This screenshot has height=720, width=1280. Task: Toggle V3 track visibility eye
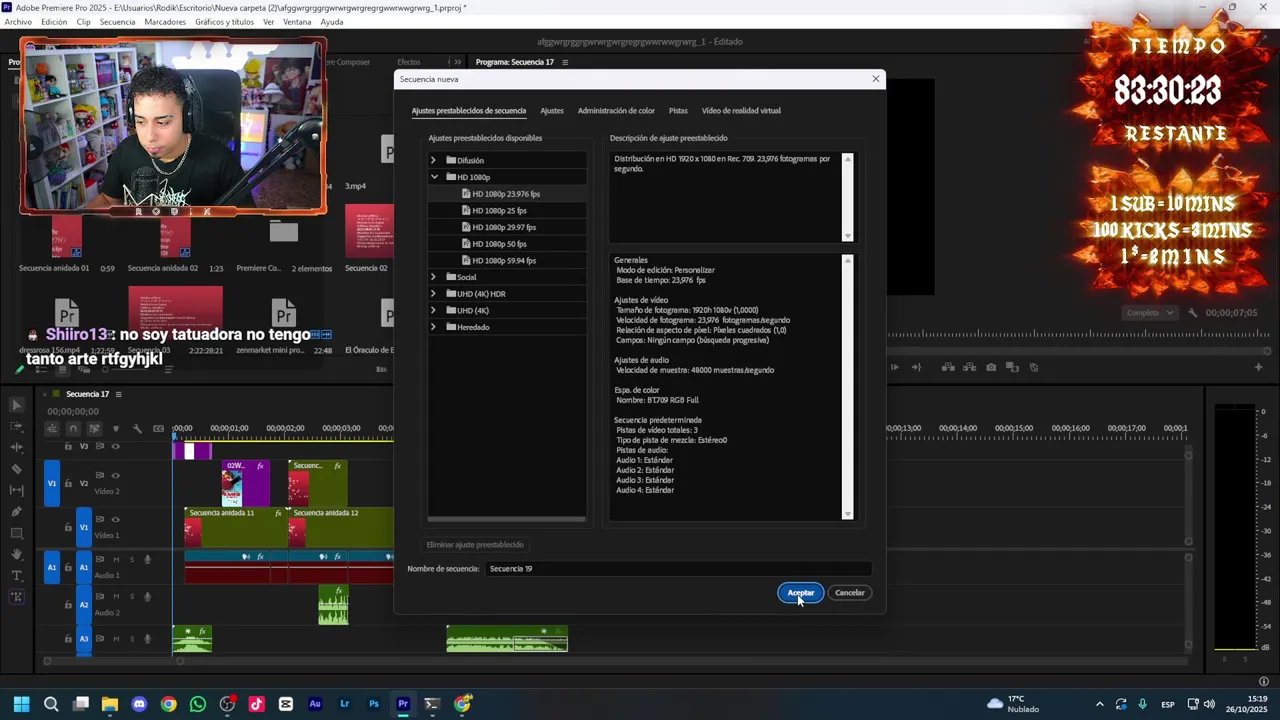click(115, 446)
